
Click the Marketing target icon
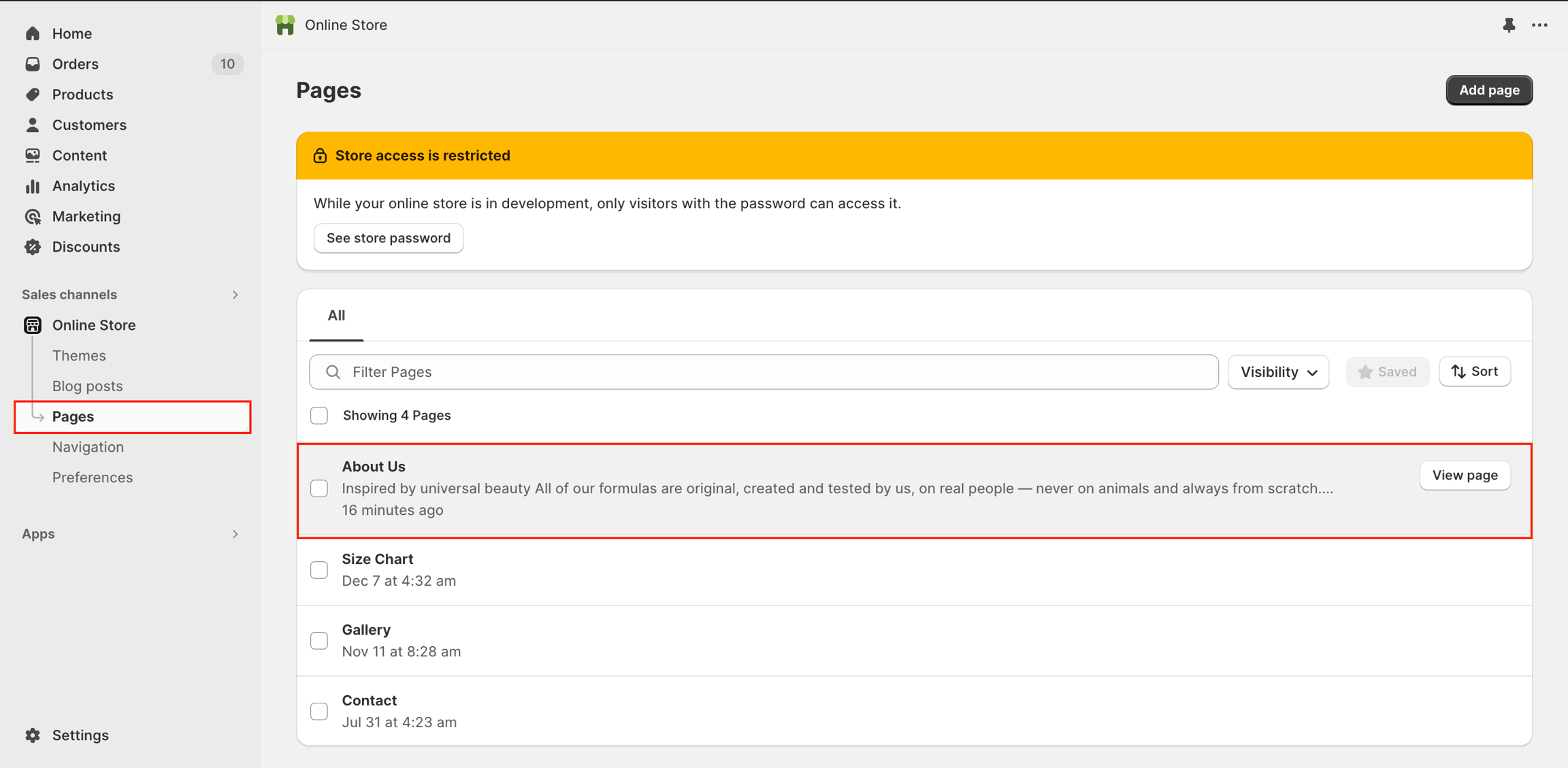pyautogui.click(x=33, y=216)
